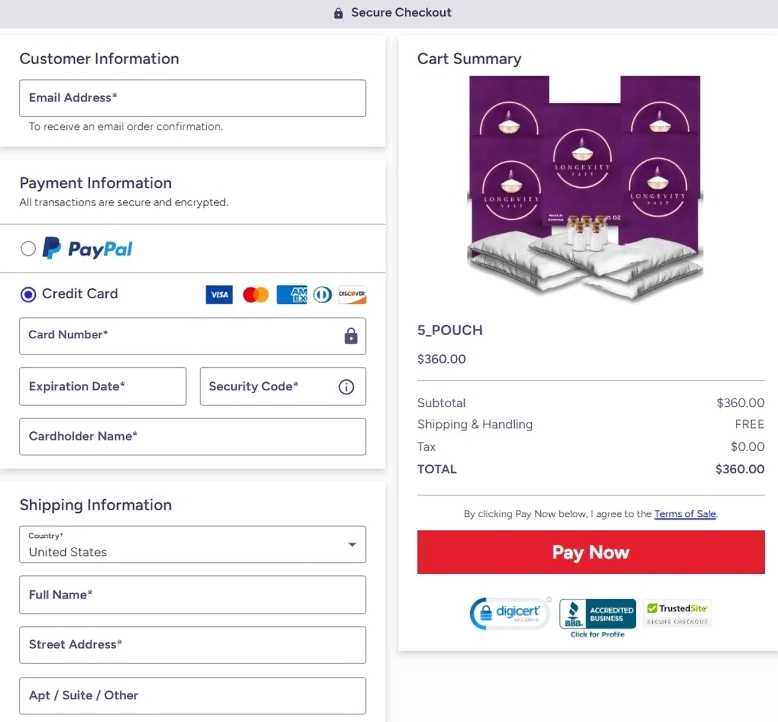The width and height of the screenshot is (778, 722).
Task: Open the Terms of Sale link
Action: [685, 514]
